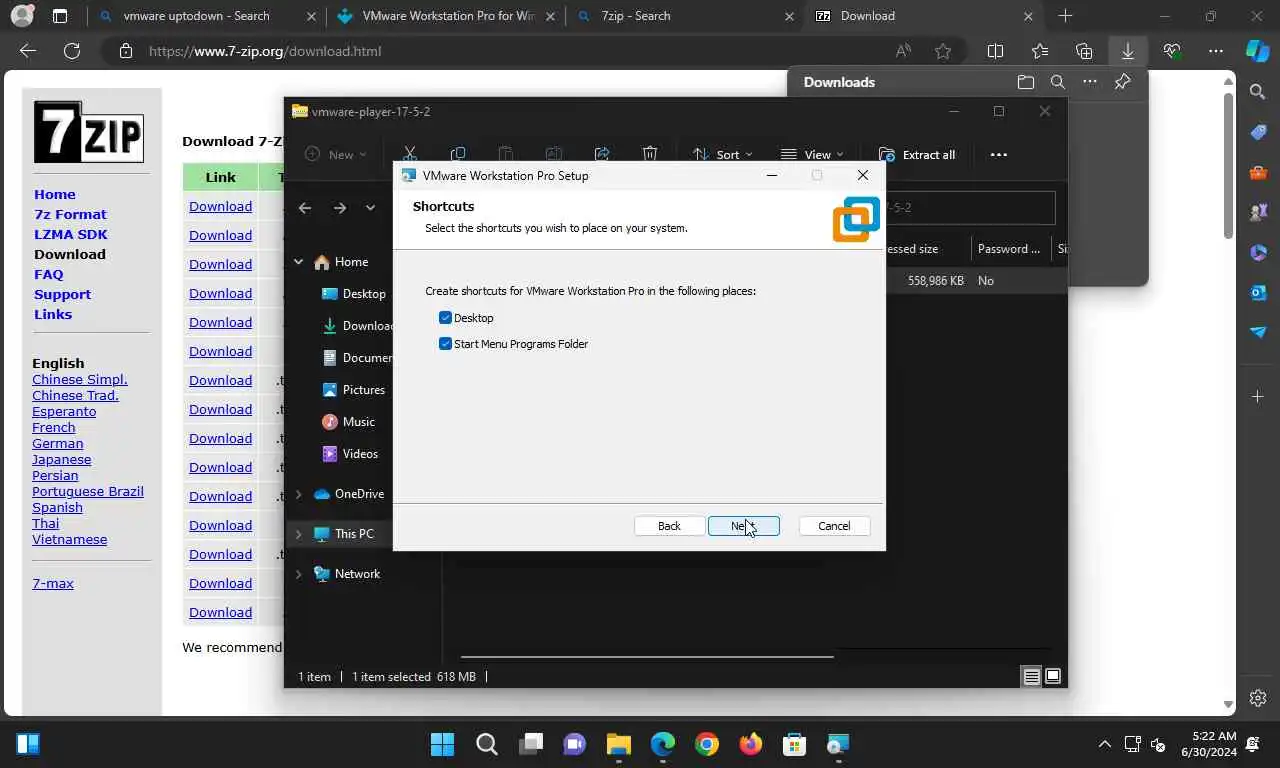Open Firefox from taskbar
The width and height of the screenshot is (1280, 768).
click(x=750, y=744)
